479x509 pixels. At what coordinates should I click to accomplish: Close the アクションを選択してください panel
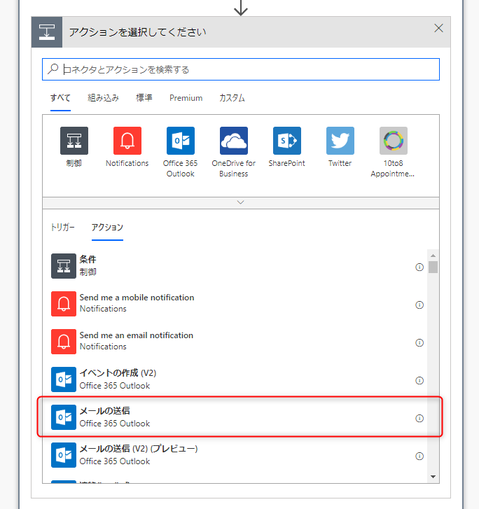tap(439, 28)
